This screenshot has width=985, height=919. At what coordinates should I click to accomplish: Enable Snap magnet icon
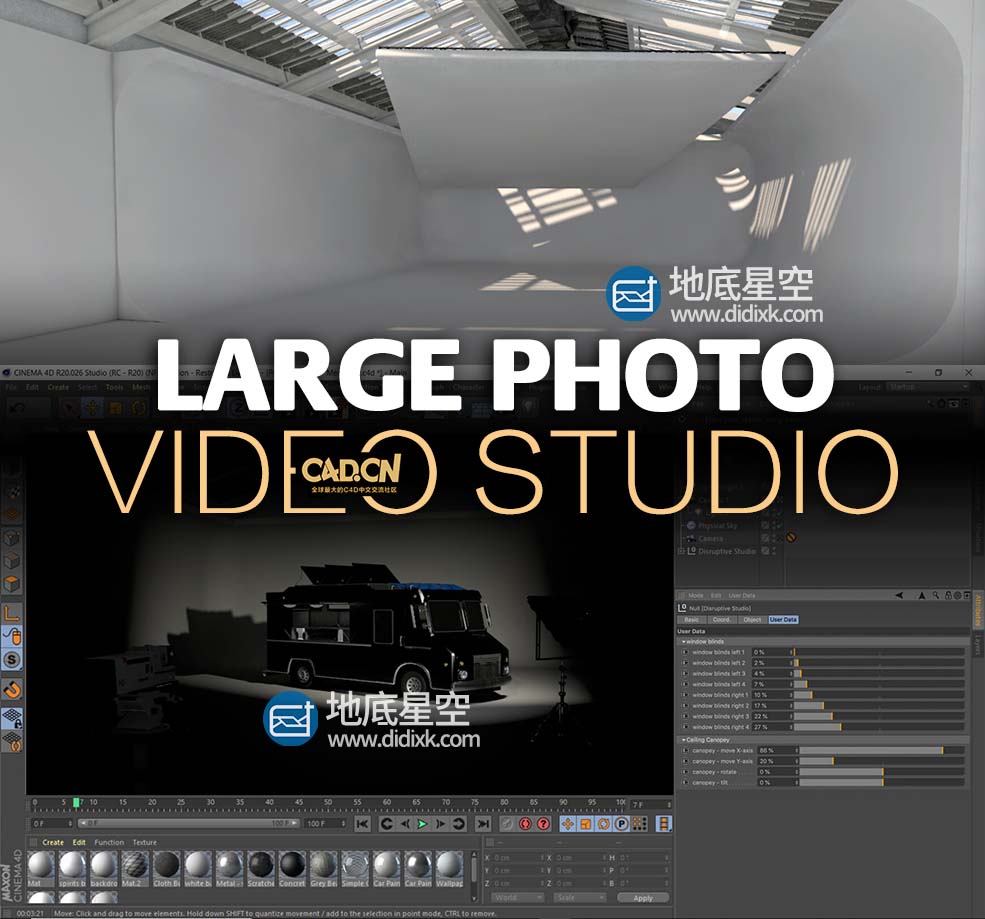click(x=12, y=690)
